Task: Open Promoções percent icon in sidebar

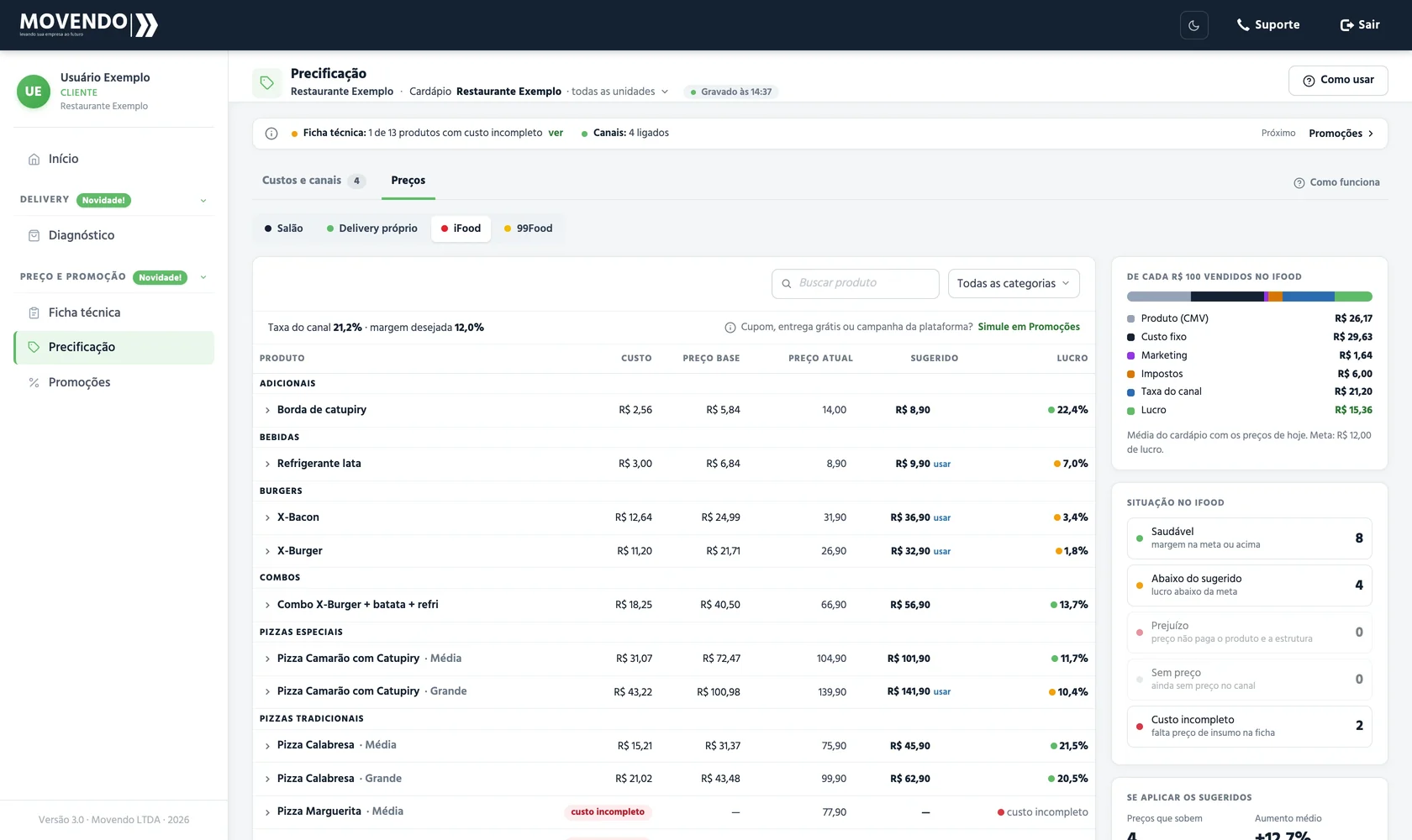Action: click(x=34, y=382)
